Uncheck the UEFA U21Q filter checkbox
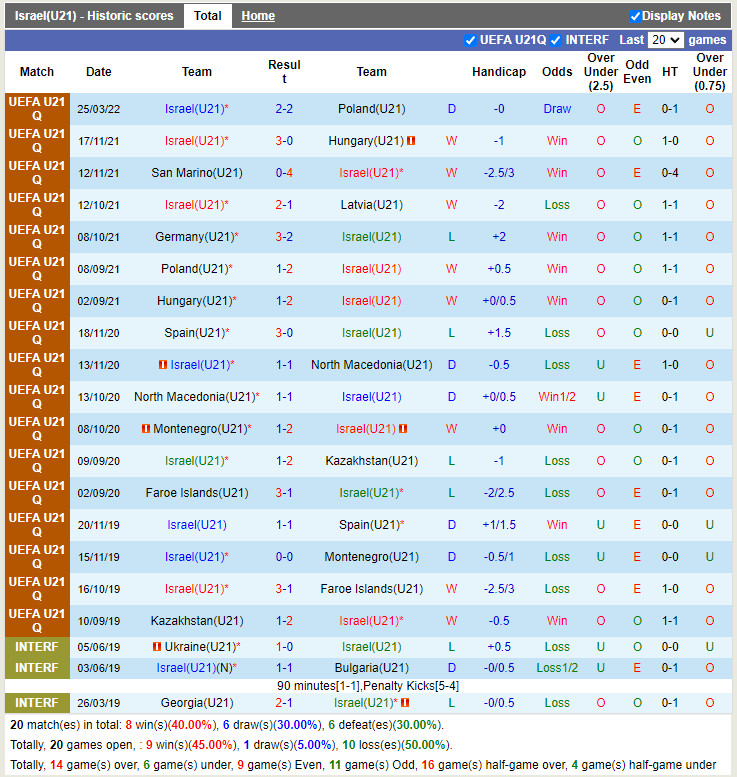Screen dimensions: 737x777 click(471, 40)
